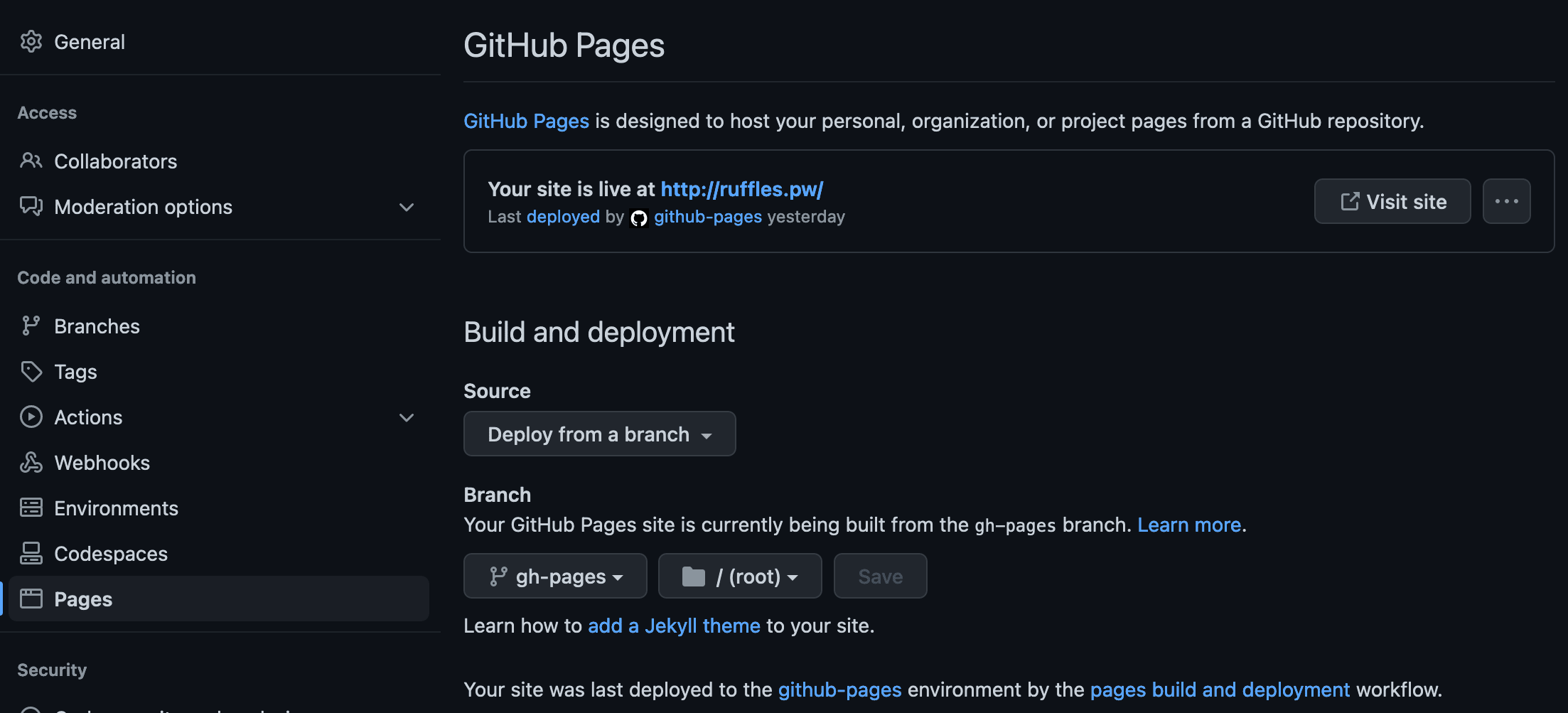Click the folder icon in root selector
The image size is (1568, 713).
(694, 577)
